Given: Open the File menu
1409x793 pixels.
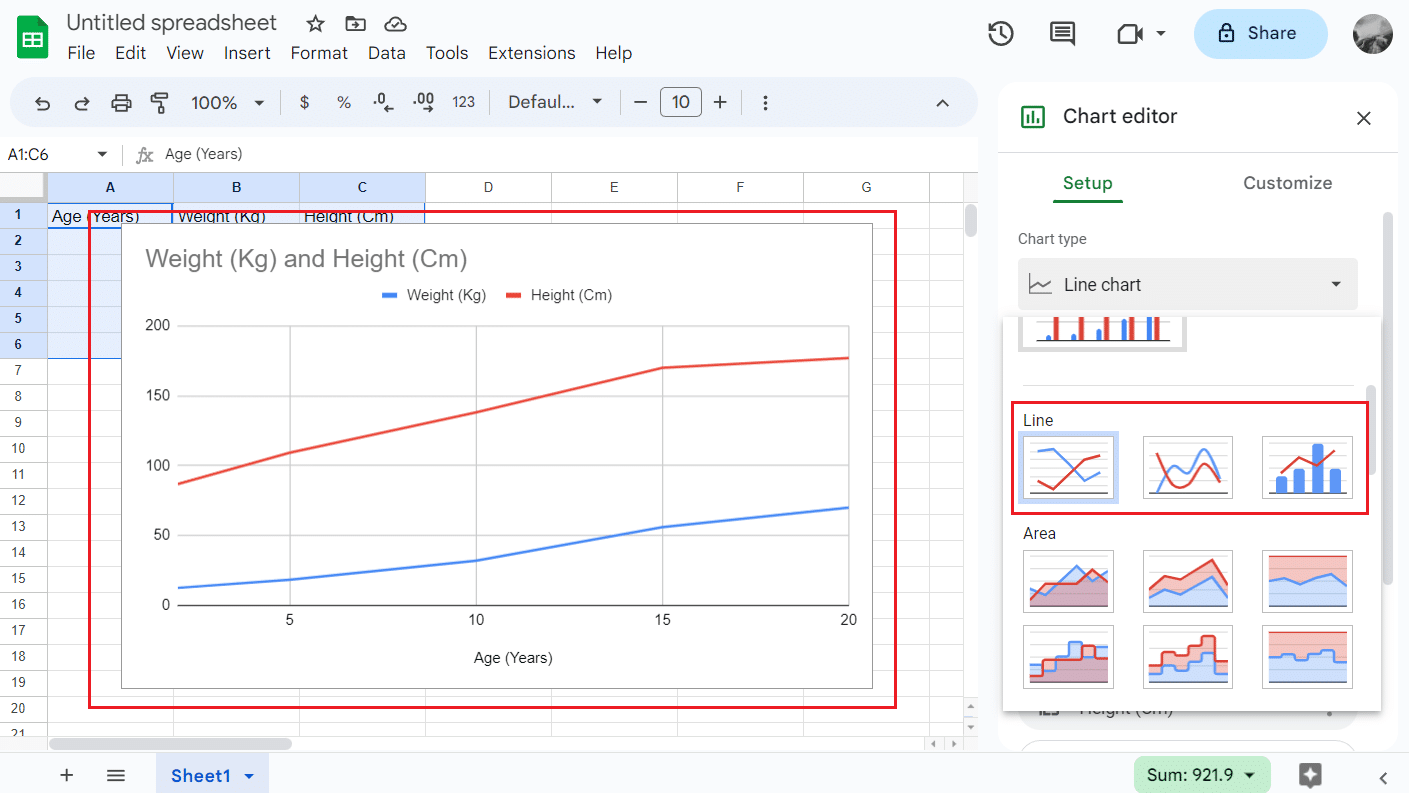Looking at the screenshot, I should coord(81,53).
